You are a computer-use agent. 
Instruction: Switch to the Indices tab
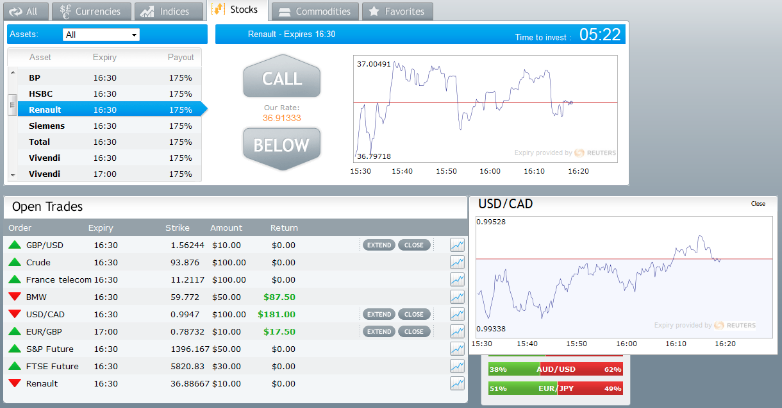point(169,11)
